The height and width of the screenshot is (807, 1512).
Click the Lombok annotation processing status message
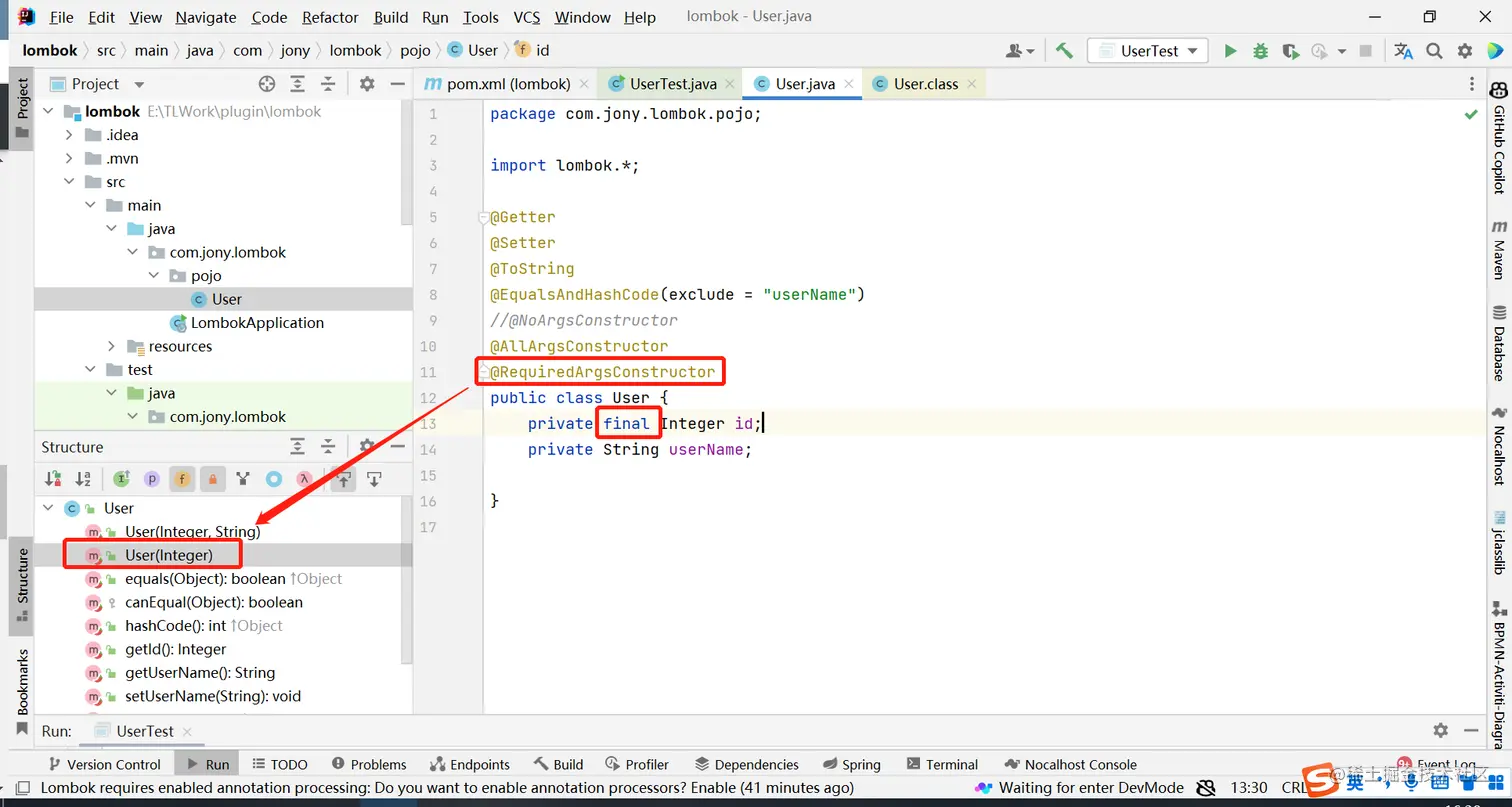point(447,788)
